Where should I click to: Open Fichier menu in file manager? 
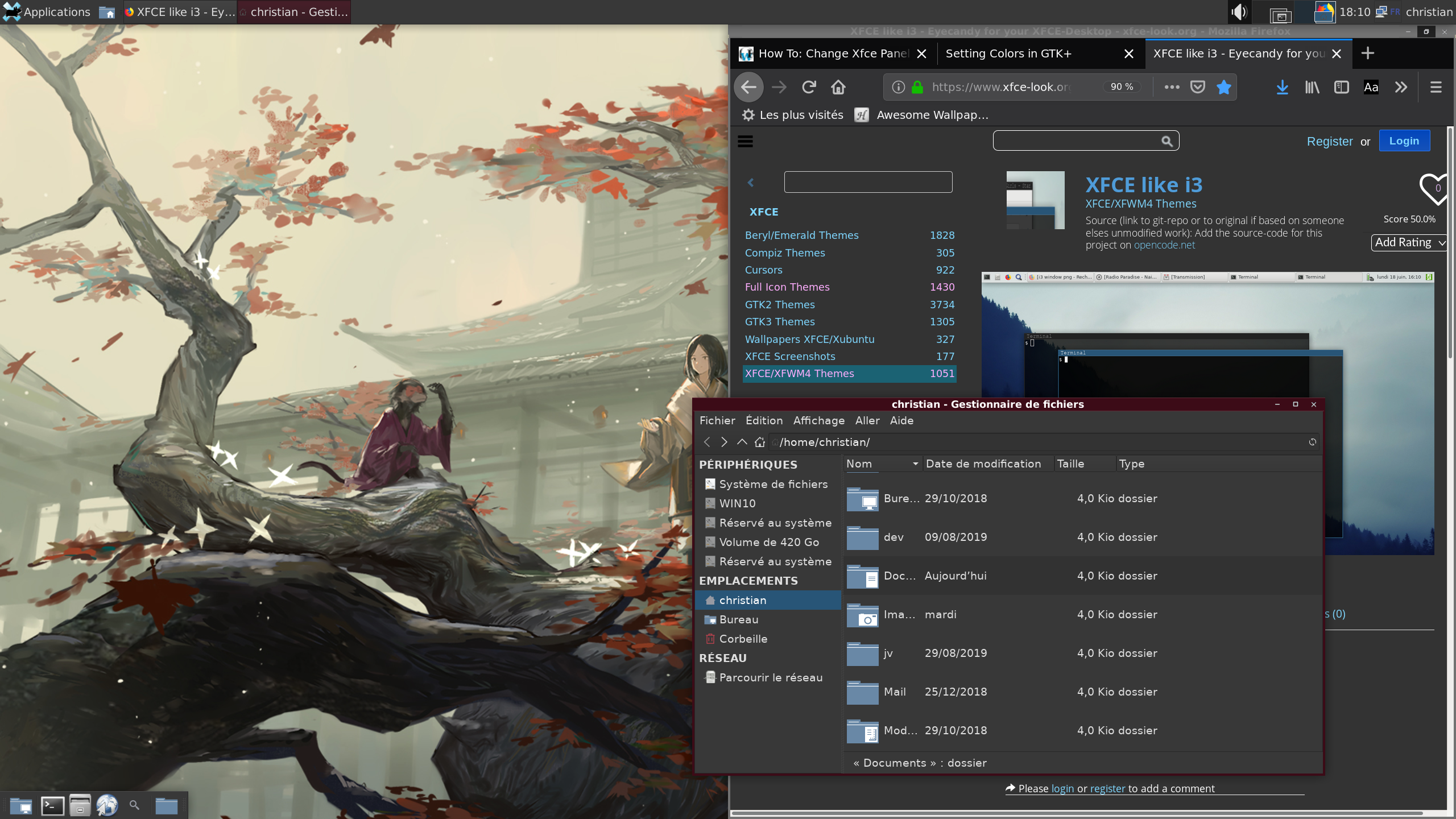click(x=717, y=420)
